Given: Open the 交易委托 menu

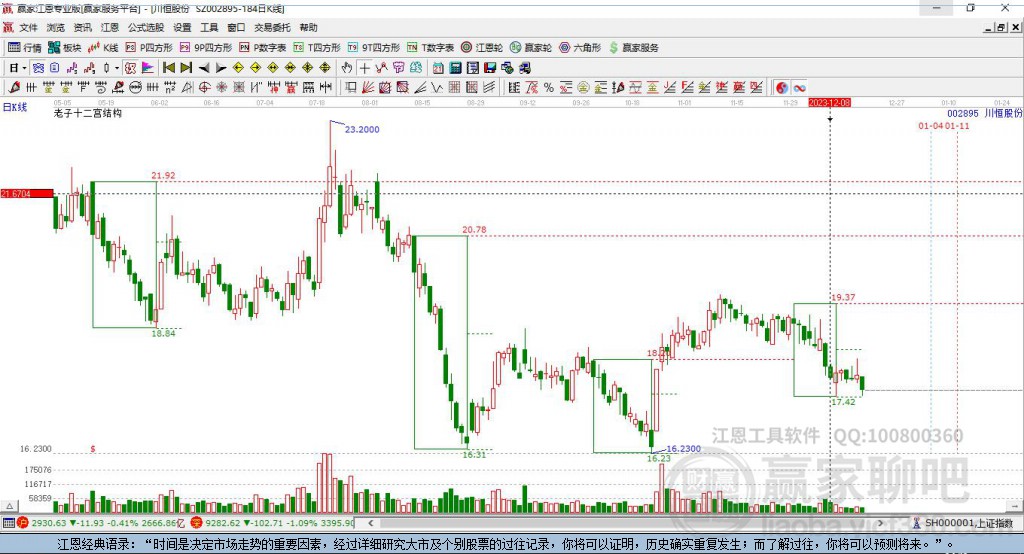Looking at the screenshot, I should 272,27.
